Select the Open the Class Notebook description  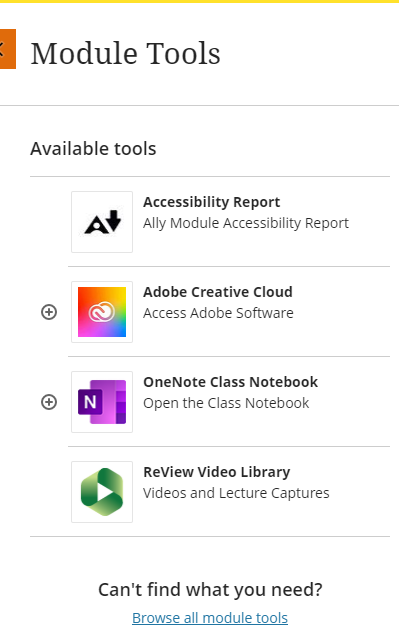click(226, 403)
